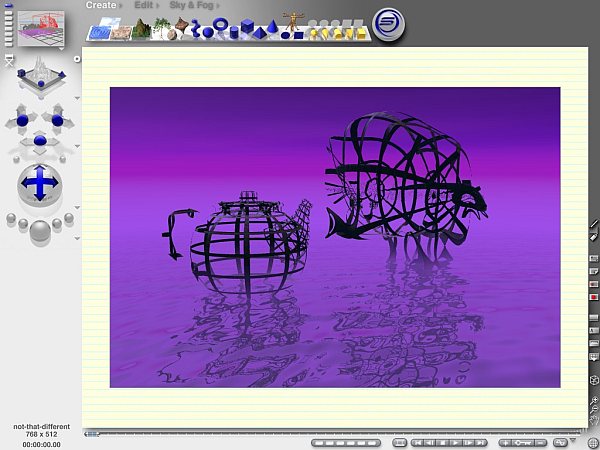Create a yellow radial light

313,33
